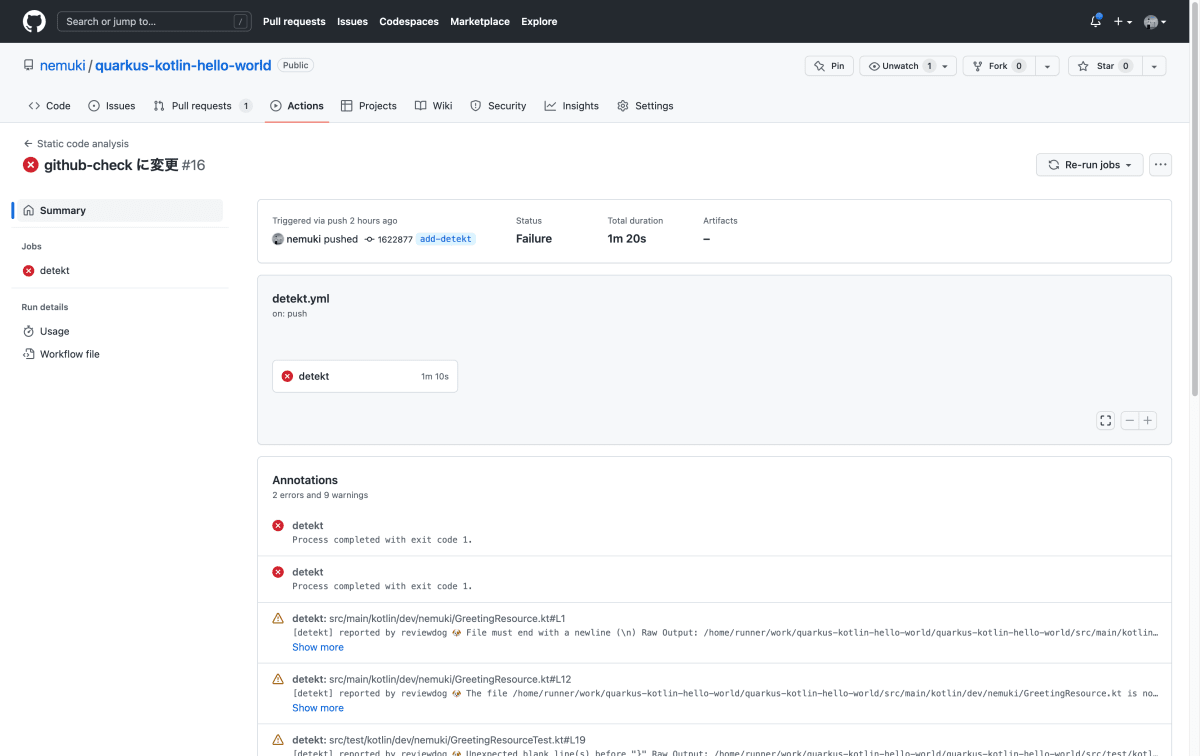Expand the Fork dropdown caret
Screen dimensions: 1200x756
point(1046,66)
